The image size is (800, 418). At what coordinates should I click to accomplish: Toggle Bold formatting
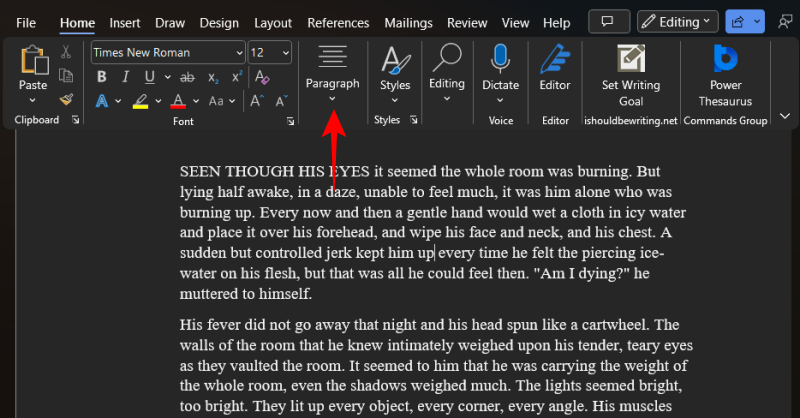(102, 76)
